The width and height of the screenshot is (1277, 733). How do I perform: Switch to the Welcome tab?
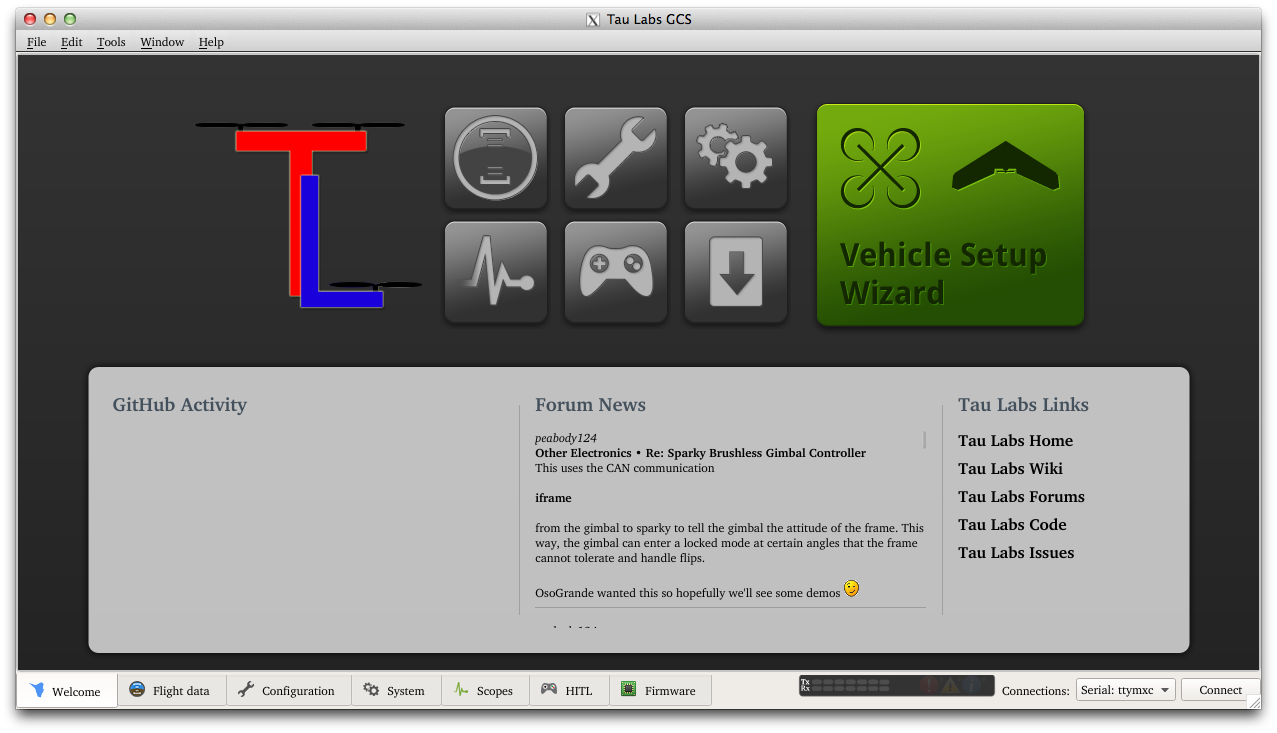[67, 691]
